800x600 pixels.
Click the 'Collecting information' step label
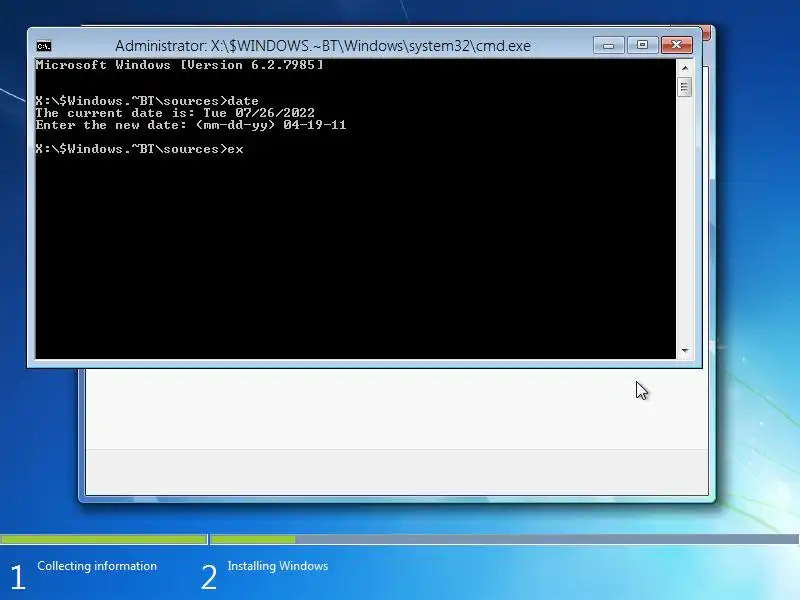tap(97, 566)
